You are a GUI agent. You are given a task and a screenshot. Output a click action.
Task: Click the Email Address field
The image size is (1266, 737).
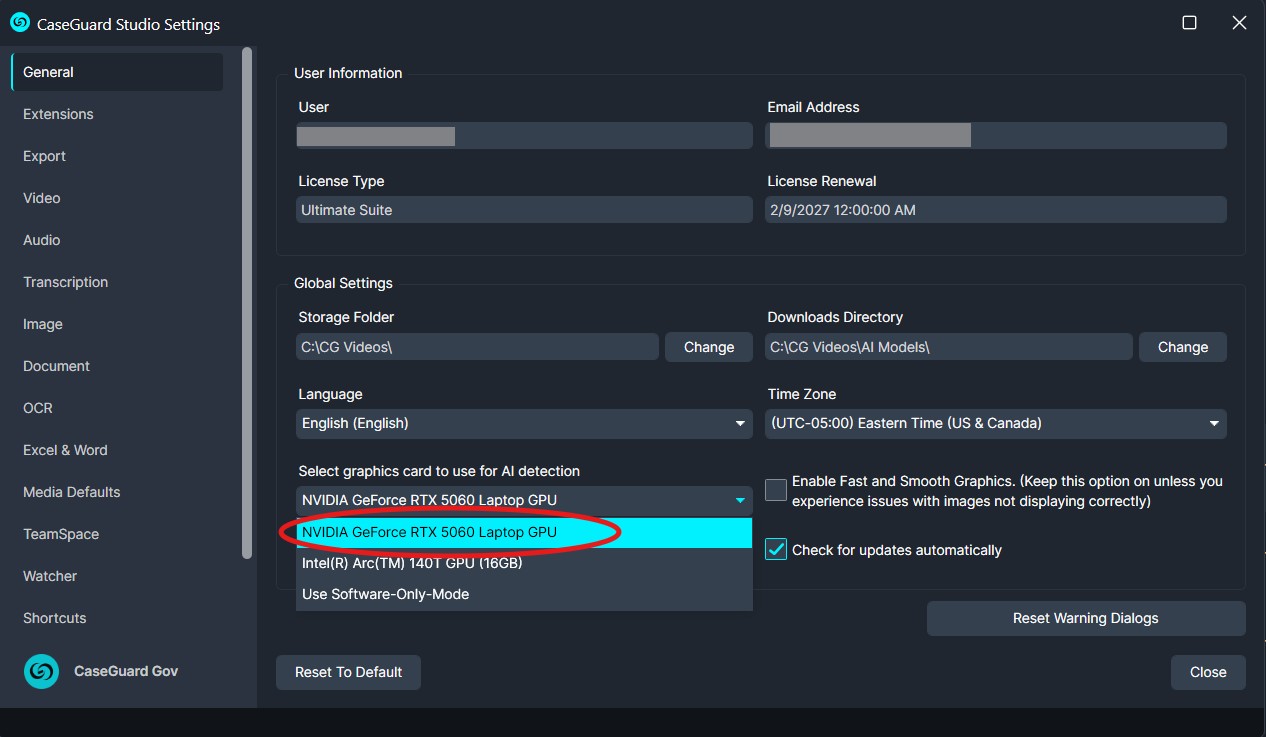[x=996, y=136]
